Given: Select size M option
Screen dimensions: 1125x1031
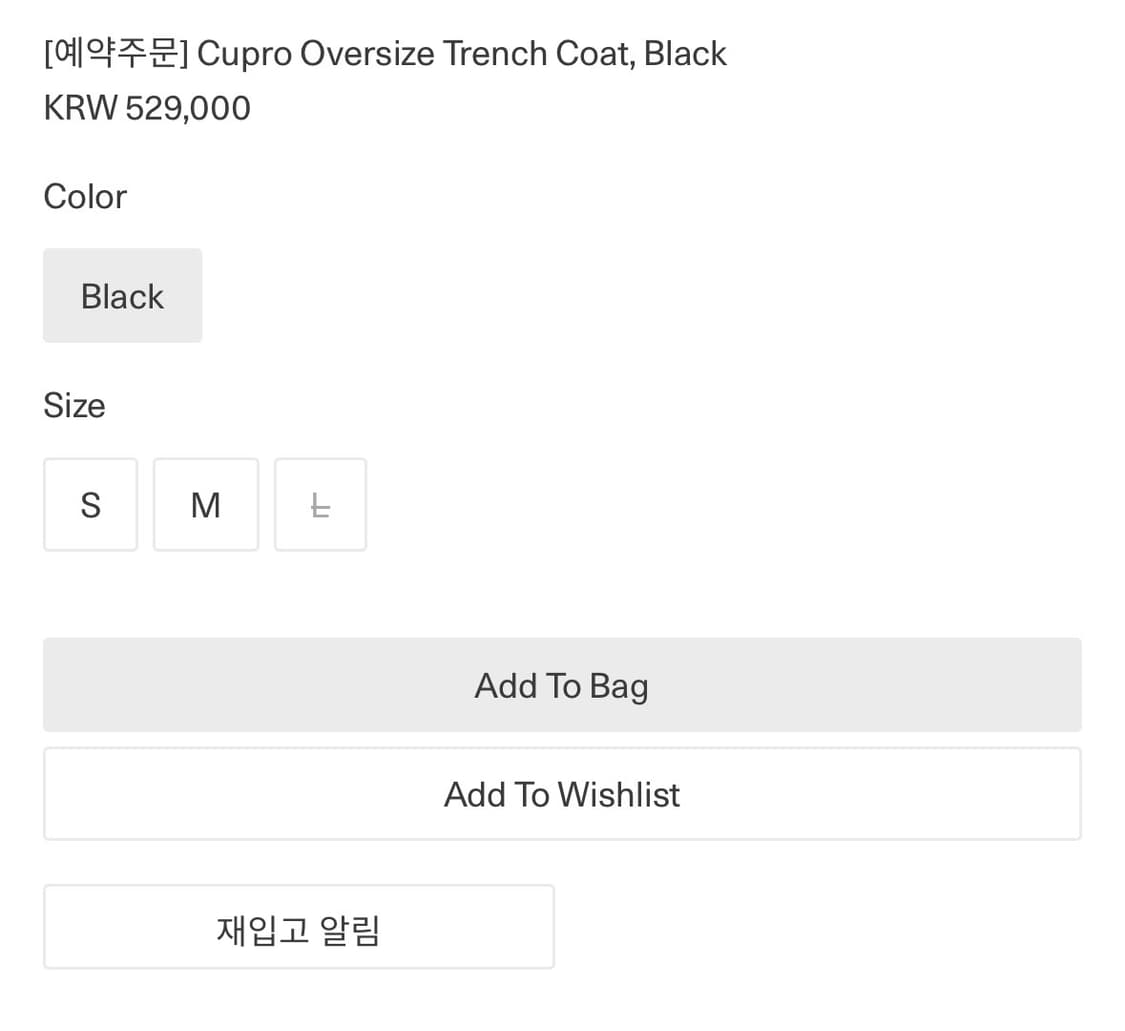Looking at the screenshot, I should 205,505.
